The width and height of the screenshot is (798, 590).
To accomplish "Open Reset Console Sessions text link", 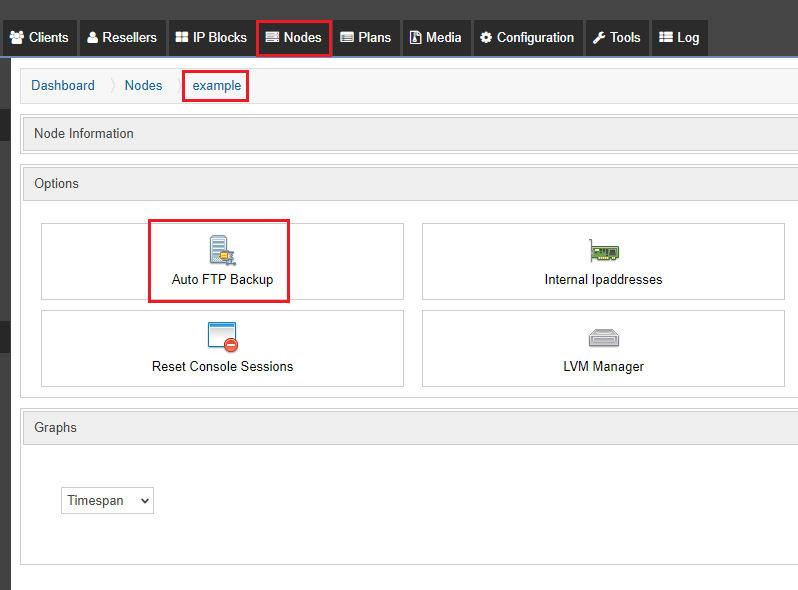I will coord(222,367).
